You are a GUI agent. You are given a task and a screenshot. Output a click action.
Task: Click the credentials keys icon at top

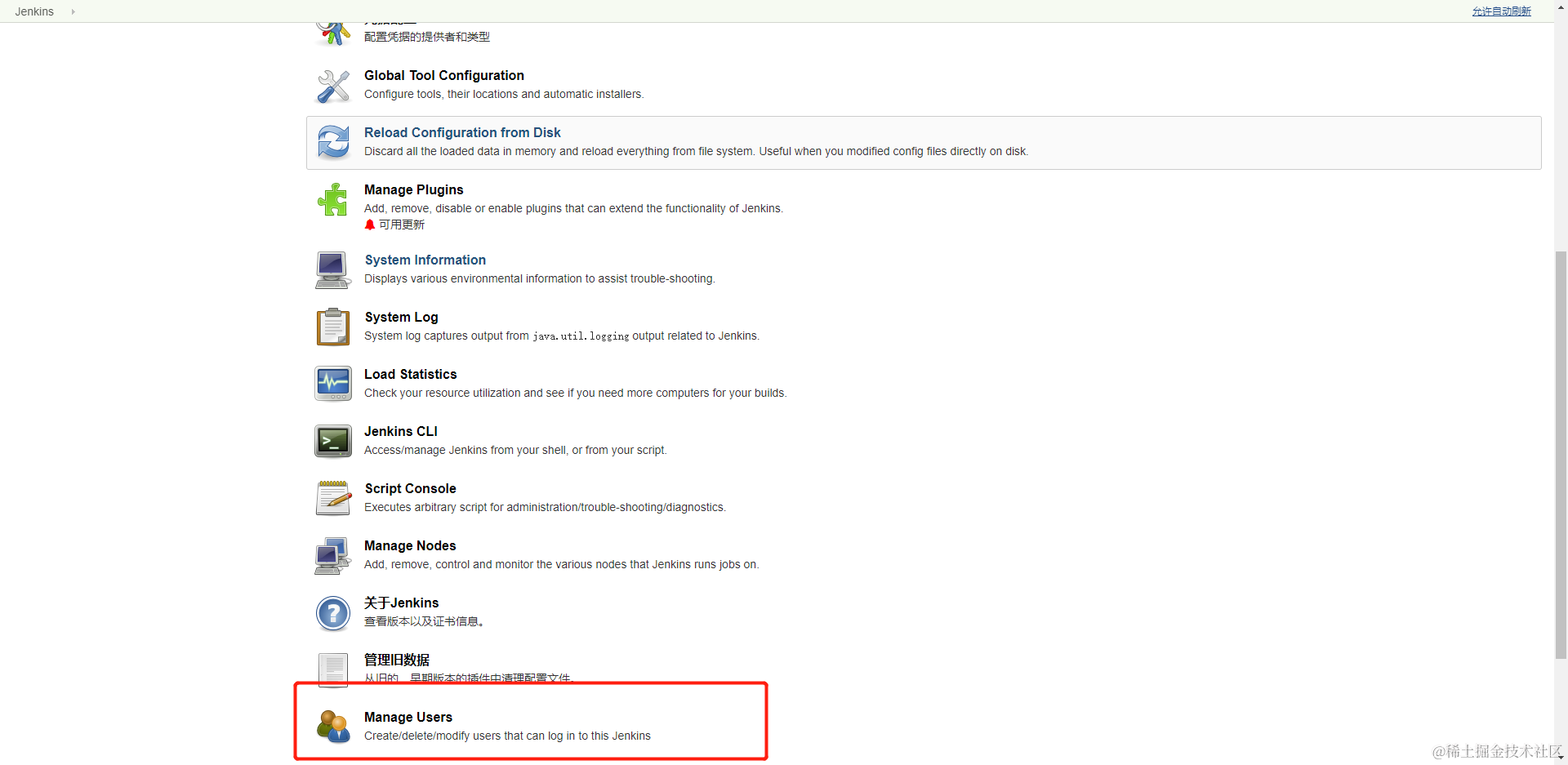[x=333, y=34]
